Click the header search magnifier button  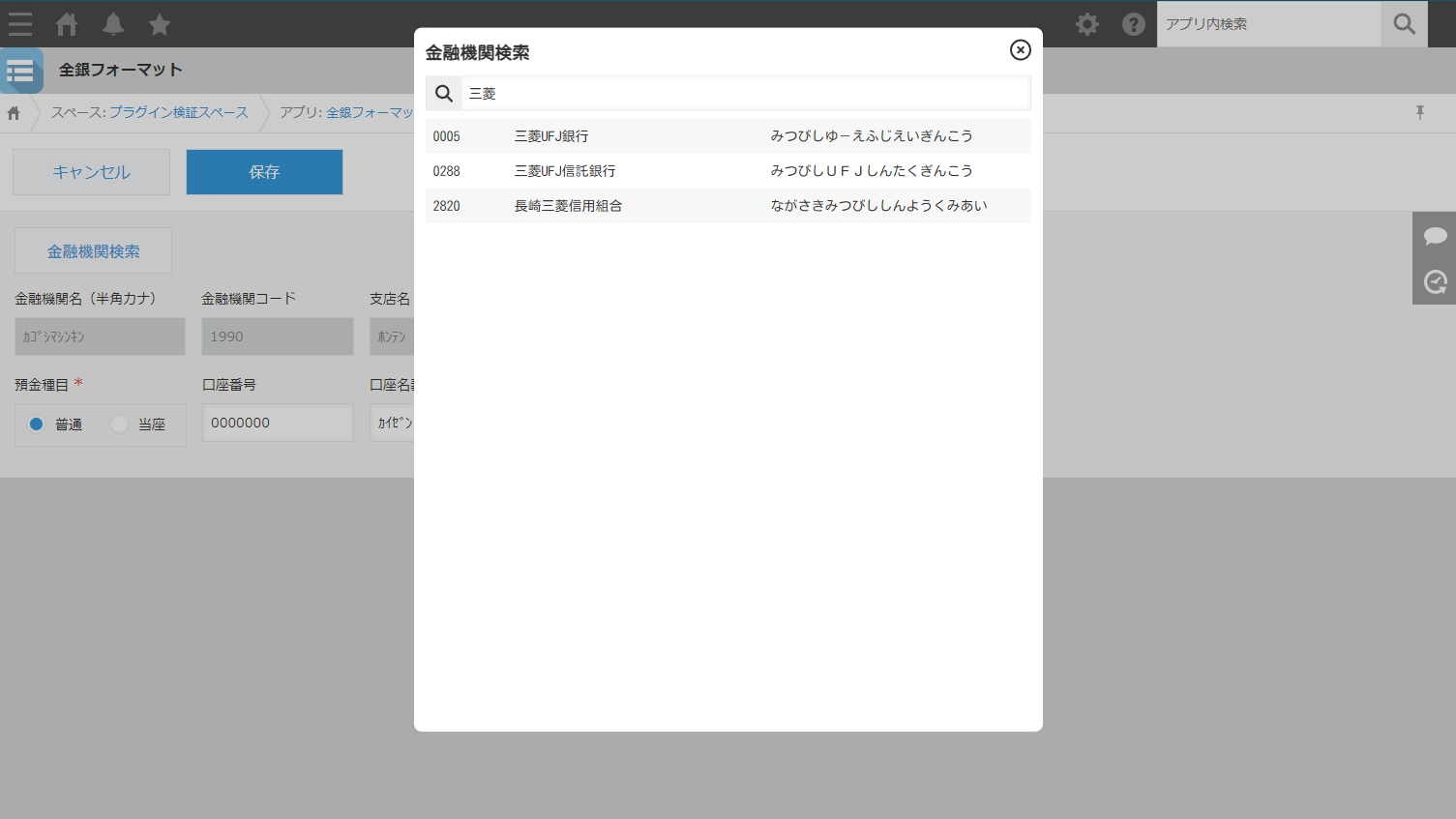[1405, 24]
